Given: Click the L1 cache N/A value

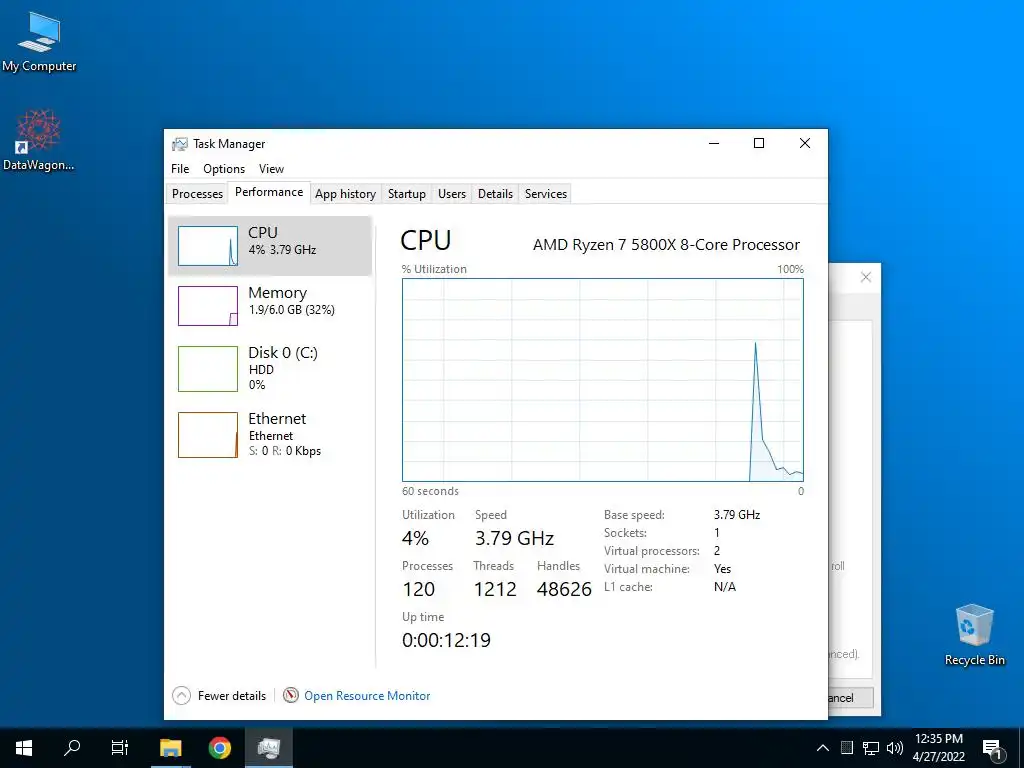Looking at the screenshot, I should [725, 586].
